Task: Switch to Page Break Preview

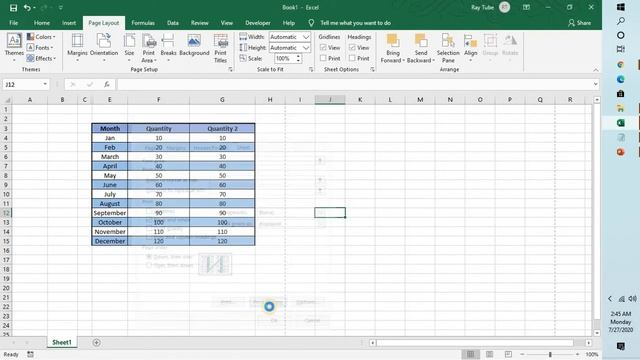Action: 508,354
